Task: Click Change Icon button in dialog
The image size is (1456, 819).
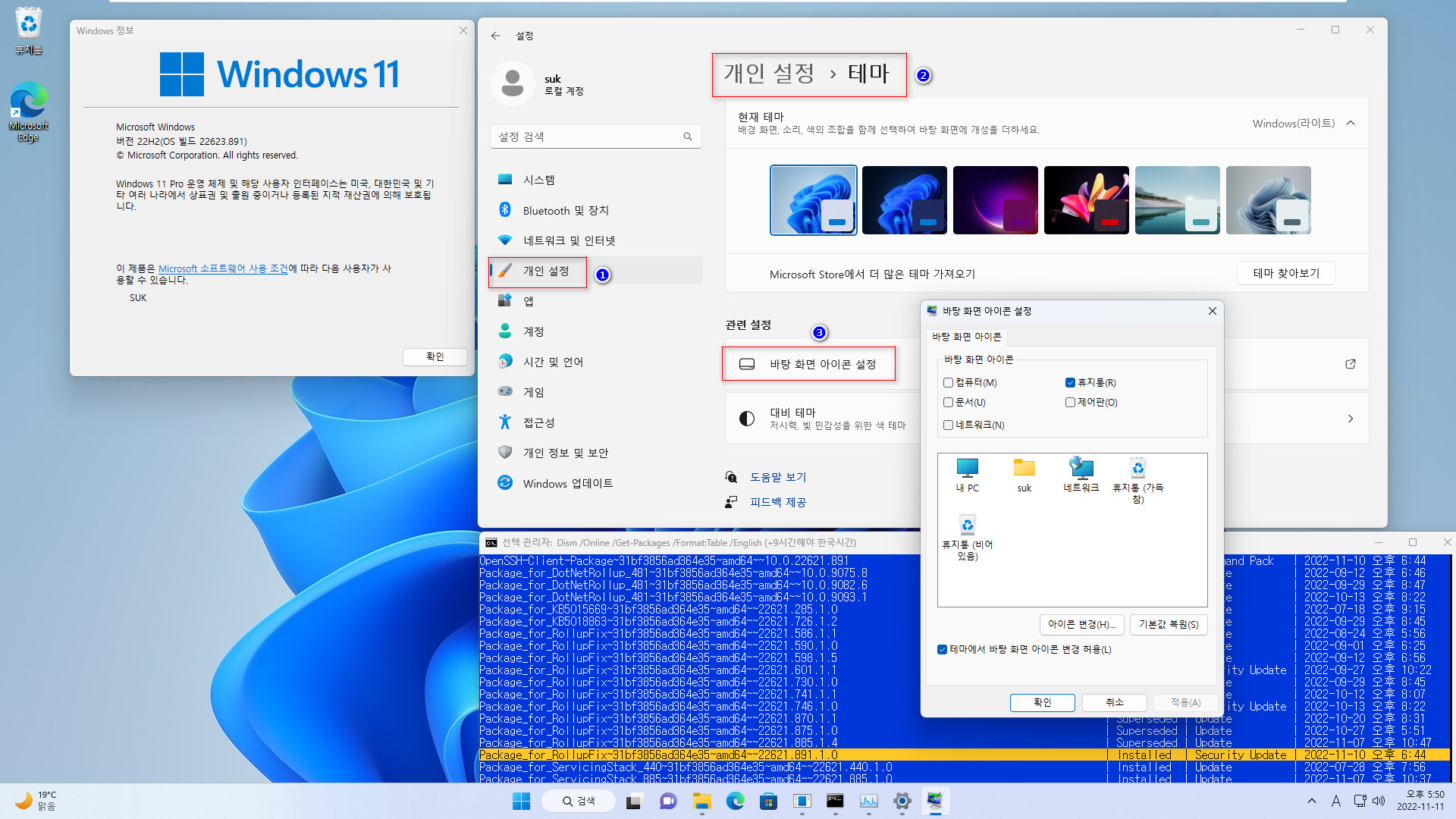Action: 1081,625
